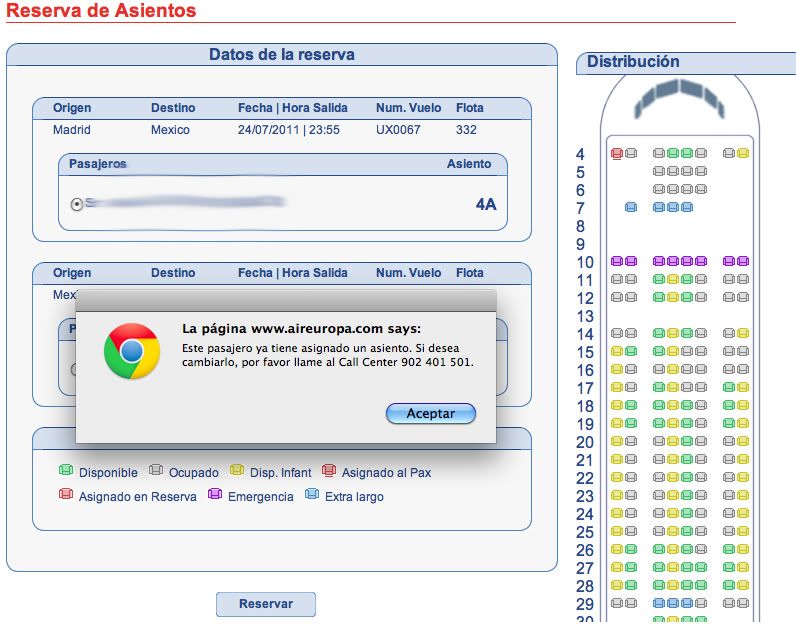
Task: Click the rightmost gray seat in row 6
Action: [701, 189]
